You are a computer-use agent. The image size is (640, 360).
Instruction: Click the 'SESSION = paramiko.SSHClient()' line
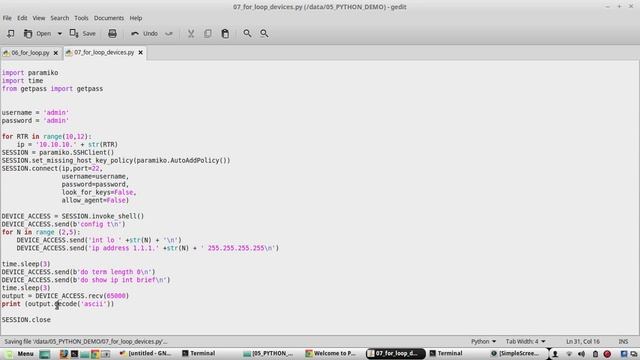coord(58,152)
